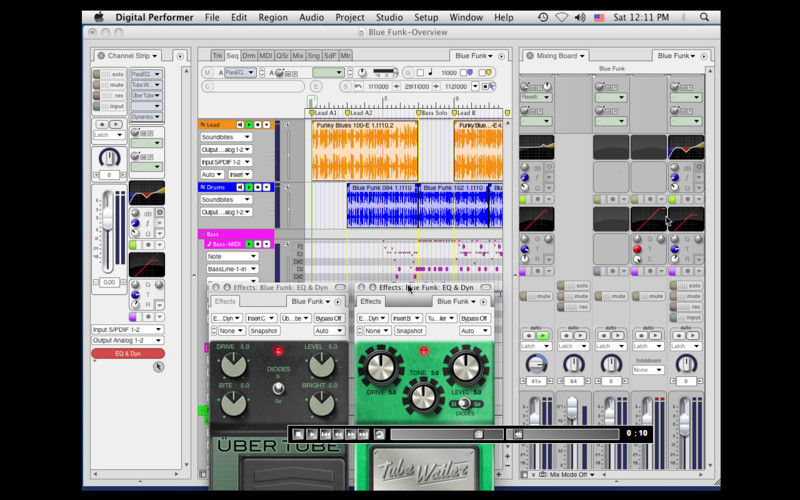Open the Insert C dropdown in left Effects window
Viewport: 800px width, 500px height.
coord(261,318)
